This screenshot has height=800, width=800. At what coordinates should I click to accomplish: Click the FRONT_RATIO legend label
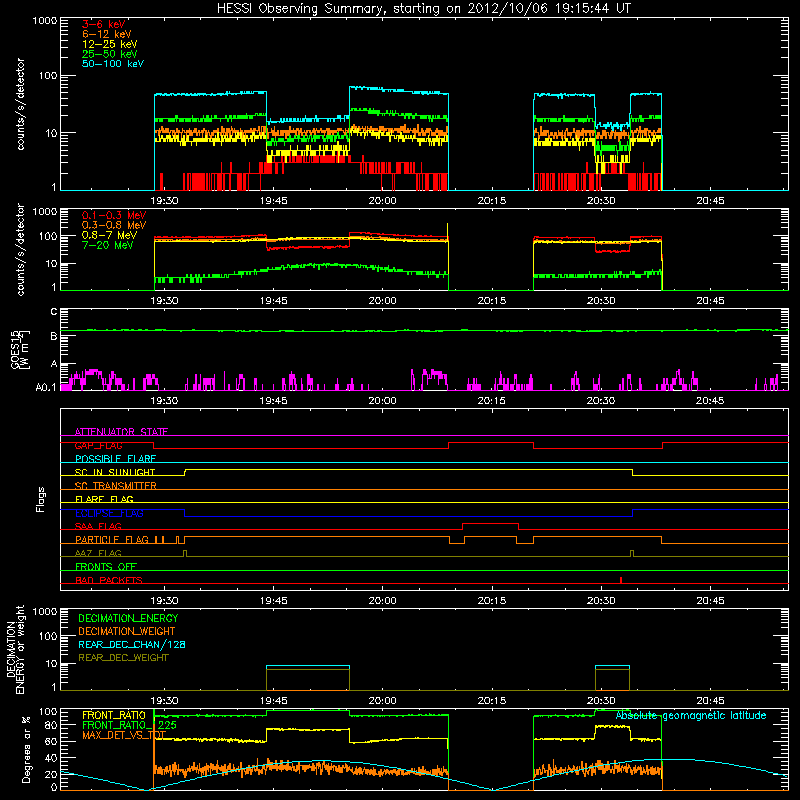click(114, 715)
